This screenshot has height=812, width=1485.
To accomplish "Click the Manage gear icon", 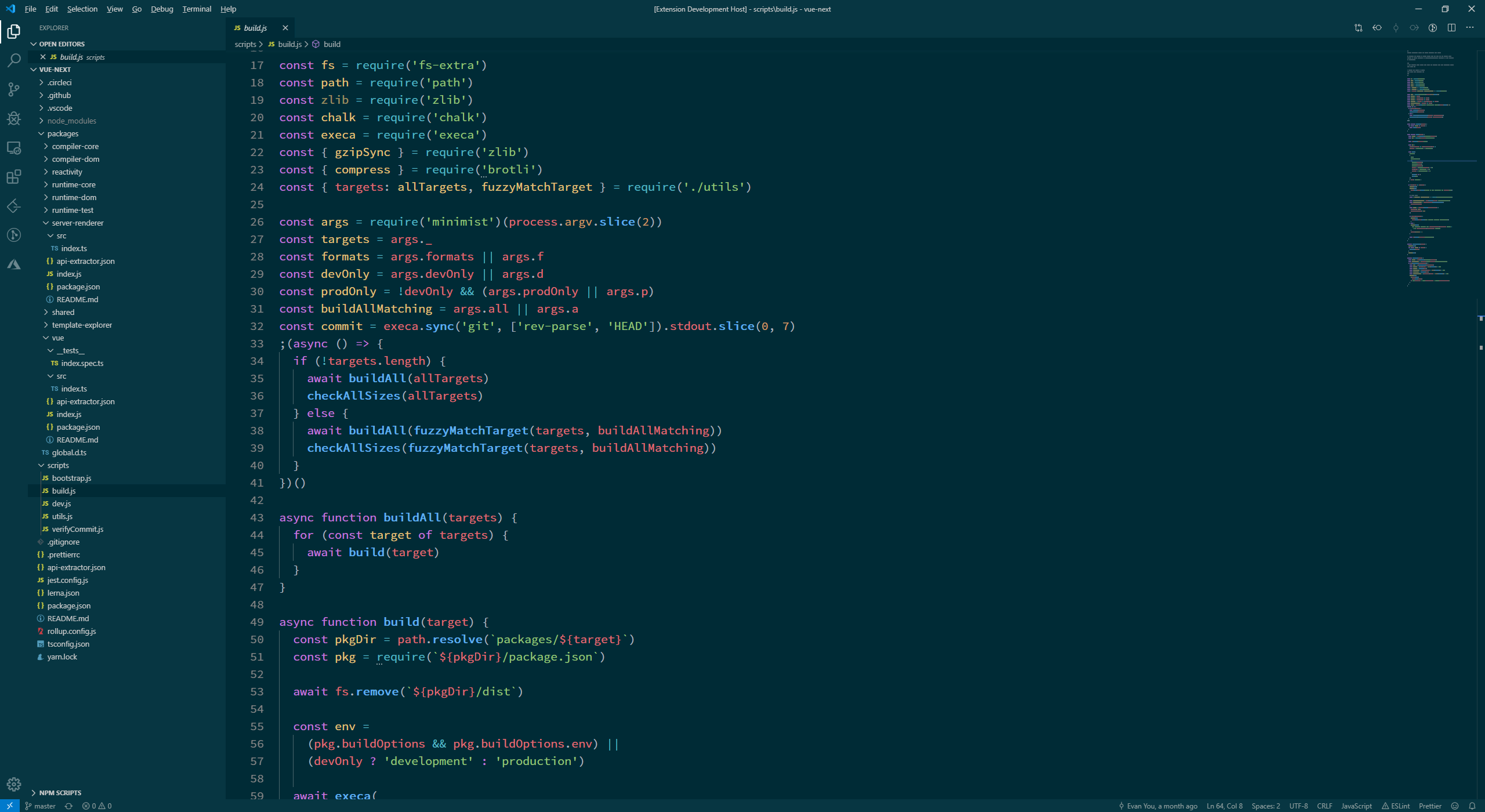I will 14,784.
